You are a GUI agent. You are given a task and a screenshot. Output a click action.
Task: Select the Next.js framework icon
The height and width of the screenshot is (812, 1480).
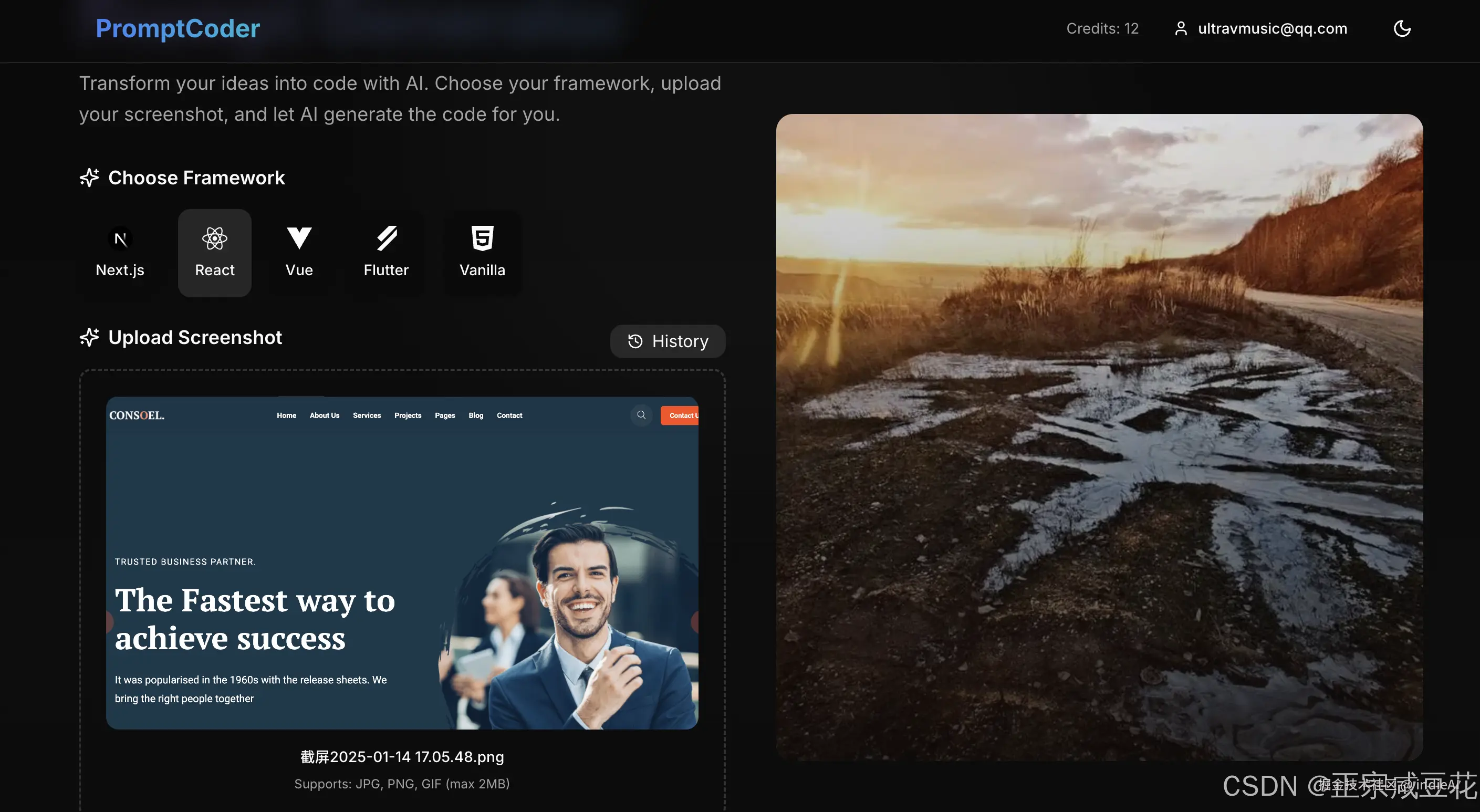click(x=120, y=239)
